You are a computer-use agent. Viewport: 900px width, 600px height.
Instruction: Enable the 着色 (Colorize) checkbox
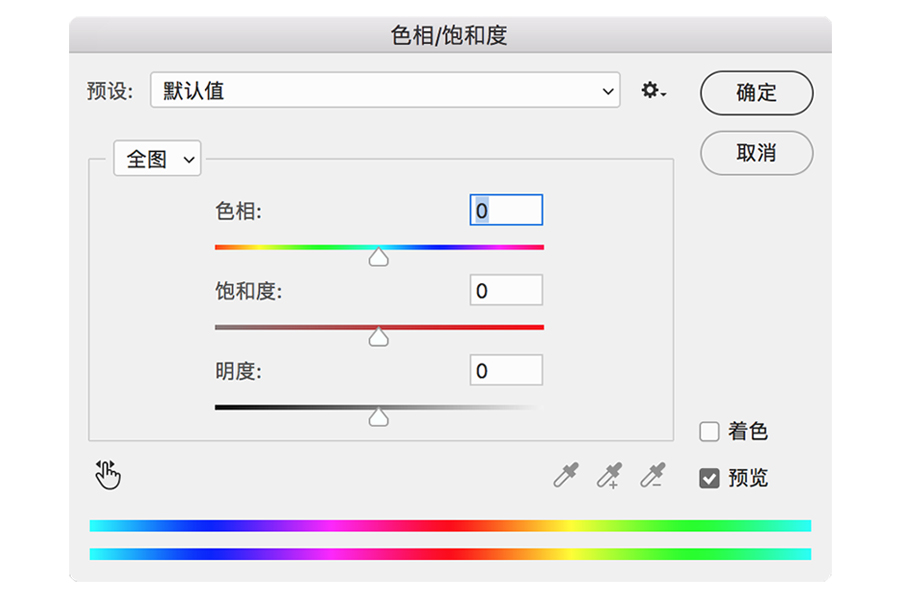[710, 432]
